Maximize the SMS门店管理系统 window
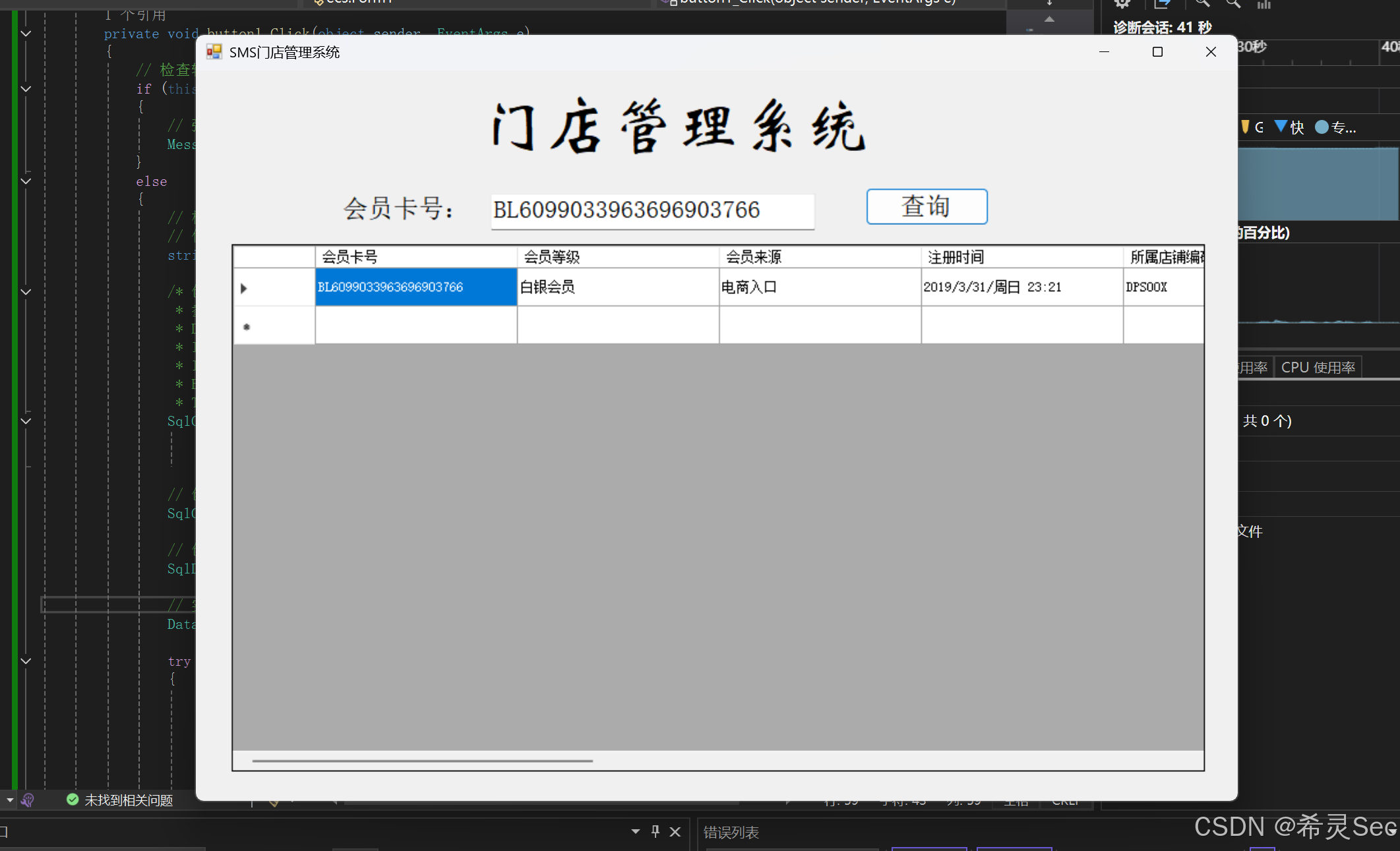1400x851 pixels. (x=1157, y=52)
